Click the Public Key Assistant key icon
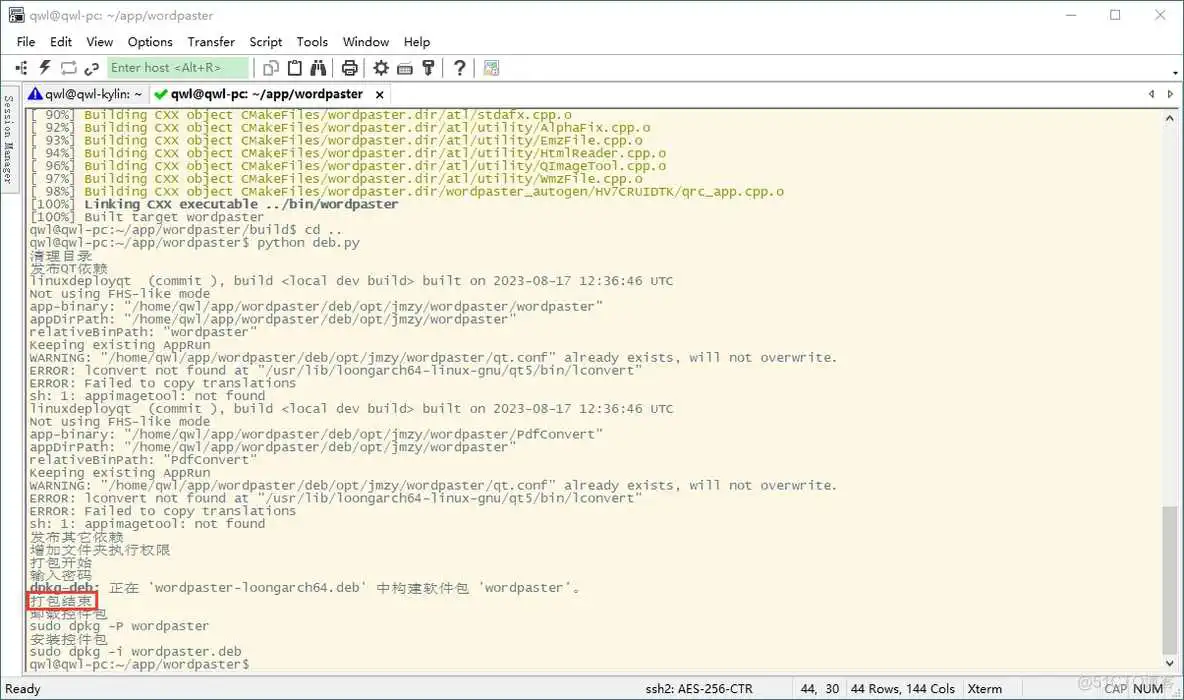 click(428, 68)
